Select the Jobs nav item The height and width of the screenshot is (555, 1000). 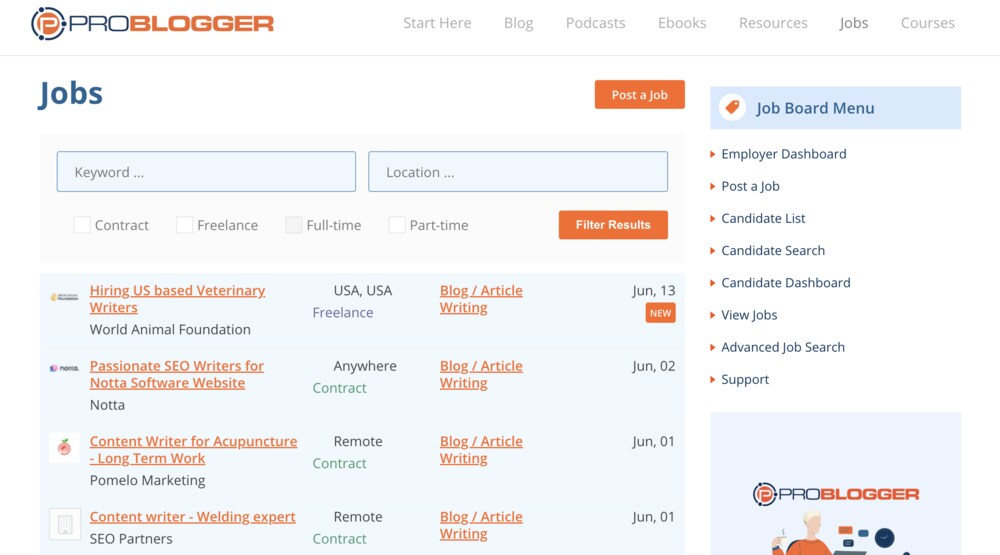tap(853, 23)
